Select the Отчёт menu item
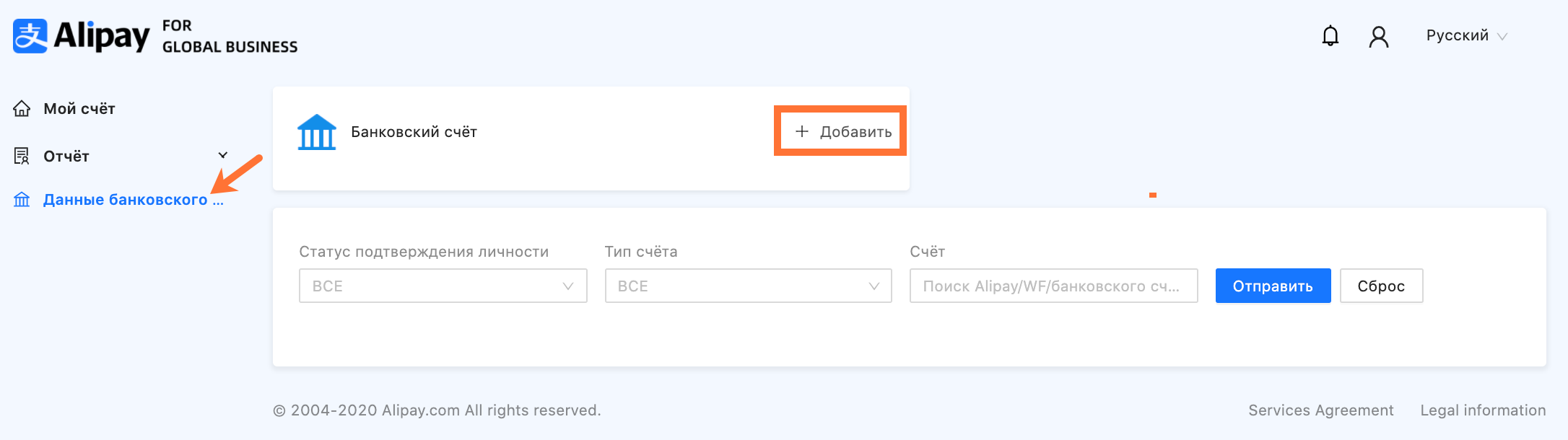 point(66,157)
